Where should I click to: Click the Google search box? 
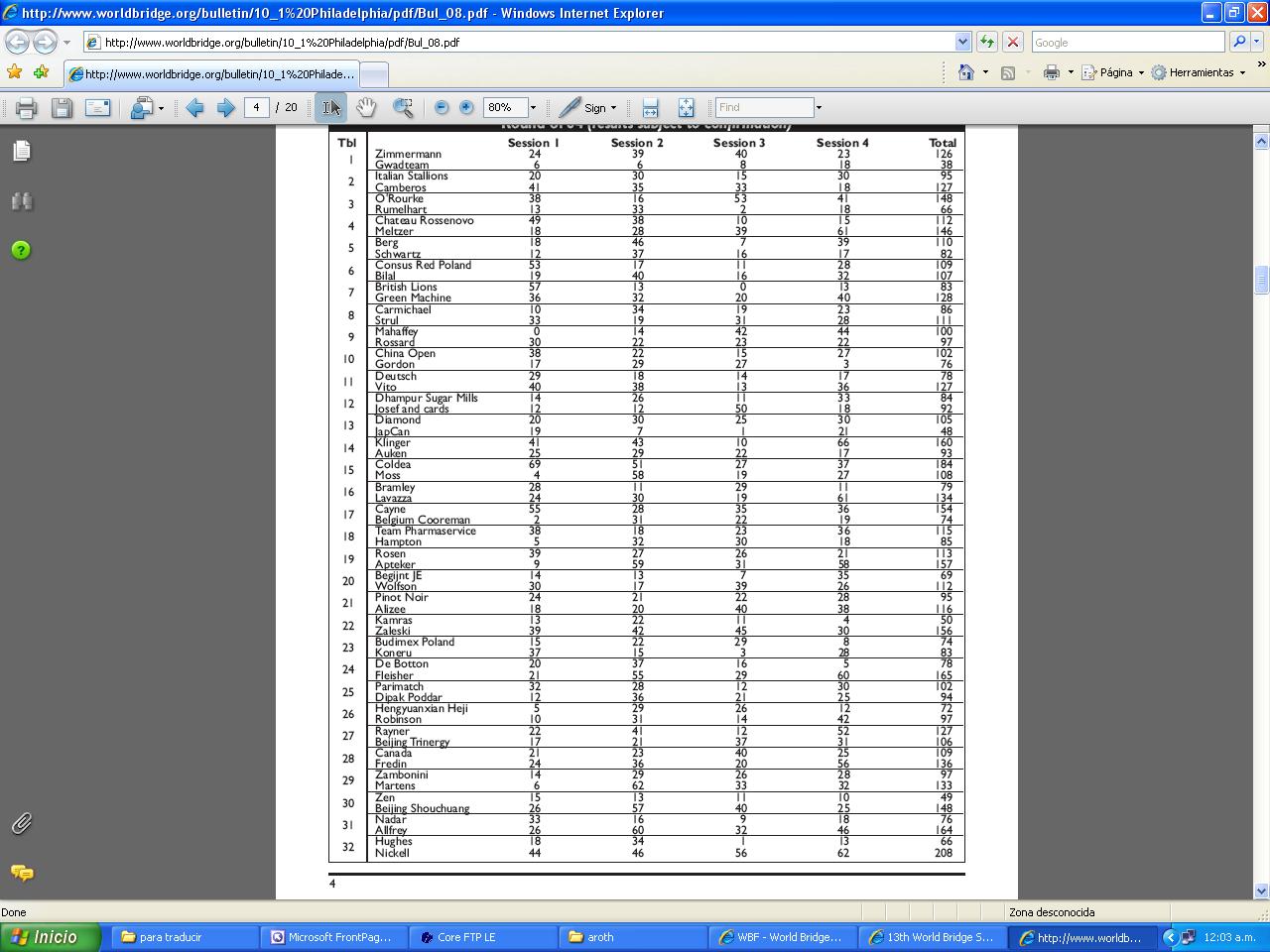[x=1127, y=42]
